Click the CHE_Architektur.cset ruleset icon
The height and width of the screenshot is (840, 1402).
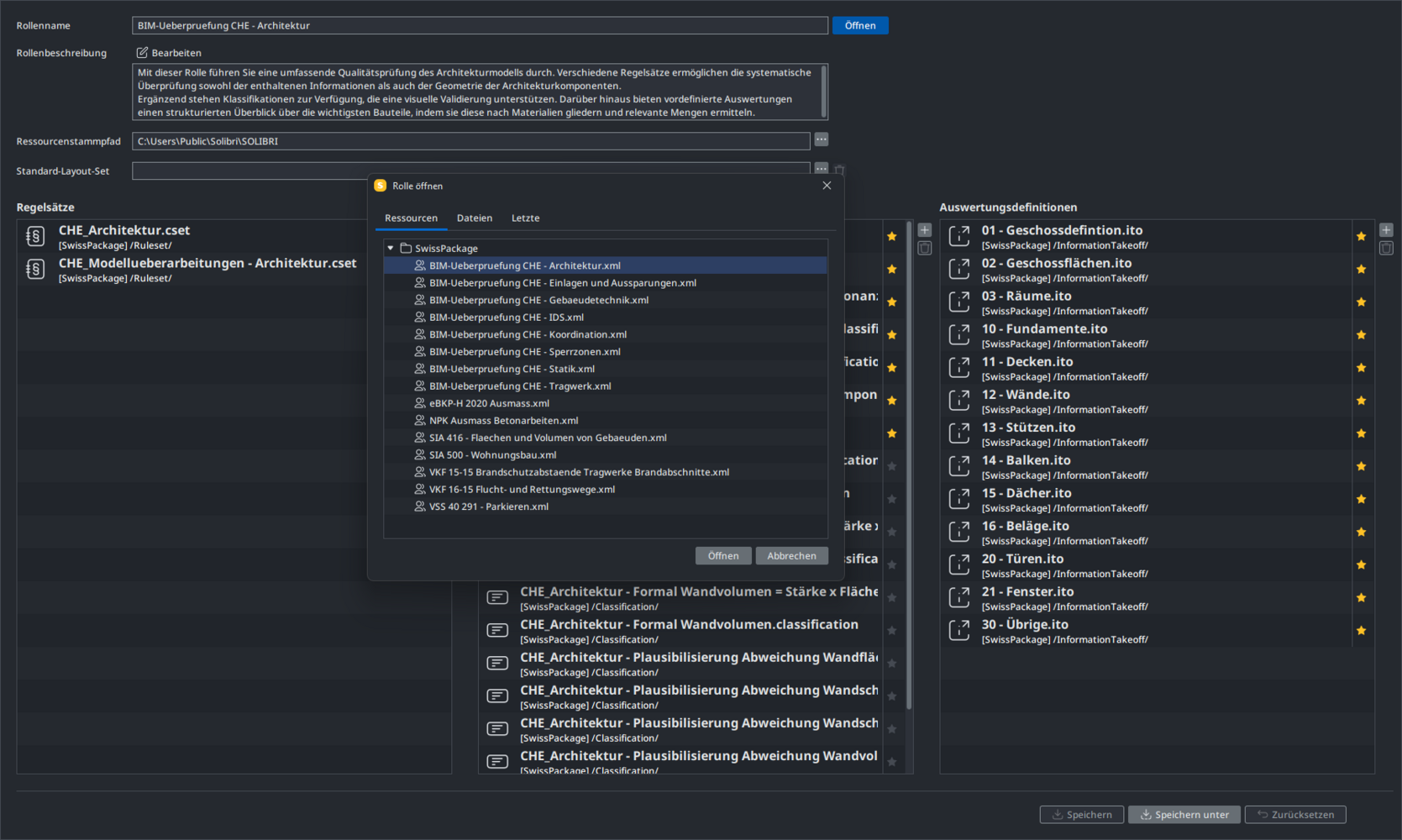point(35,237)
